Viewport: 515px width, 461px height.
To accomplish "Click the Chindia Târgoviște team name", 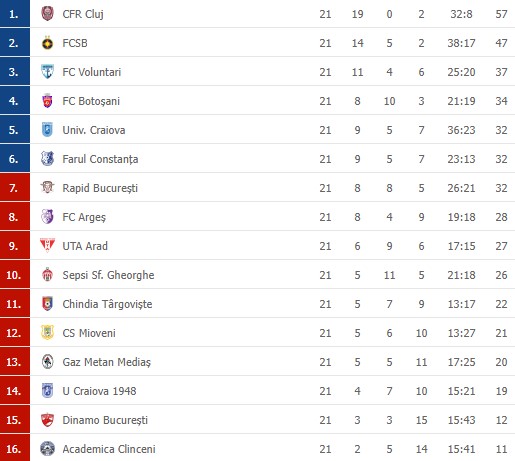I will click(107, 304).
